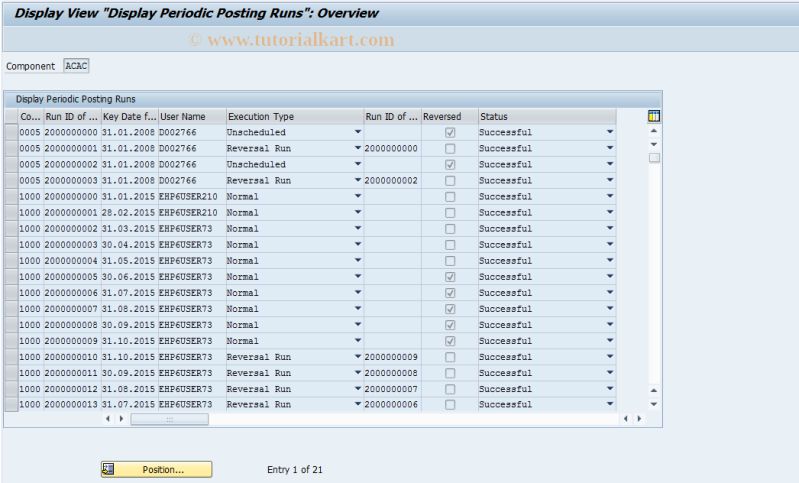Toggle Reversed checkbox for 1000 run 2000000013
The height and width of the screenshot is (483, 799).
click(450, 405)
